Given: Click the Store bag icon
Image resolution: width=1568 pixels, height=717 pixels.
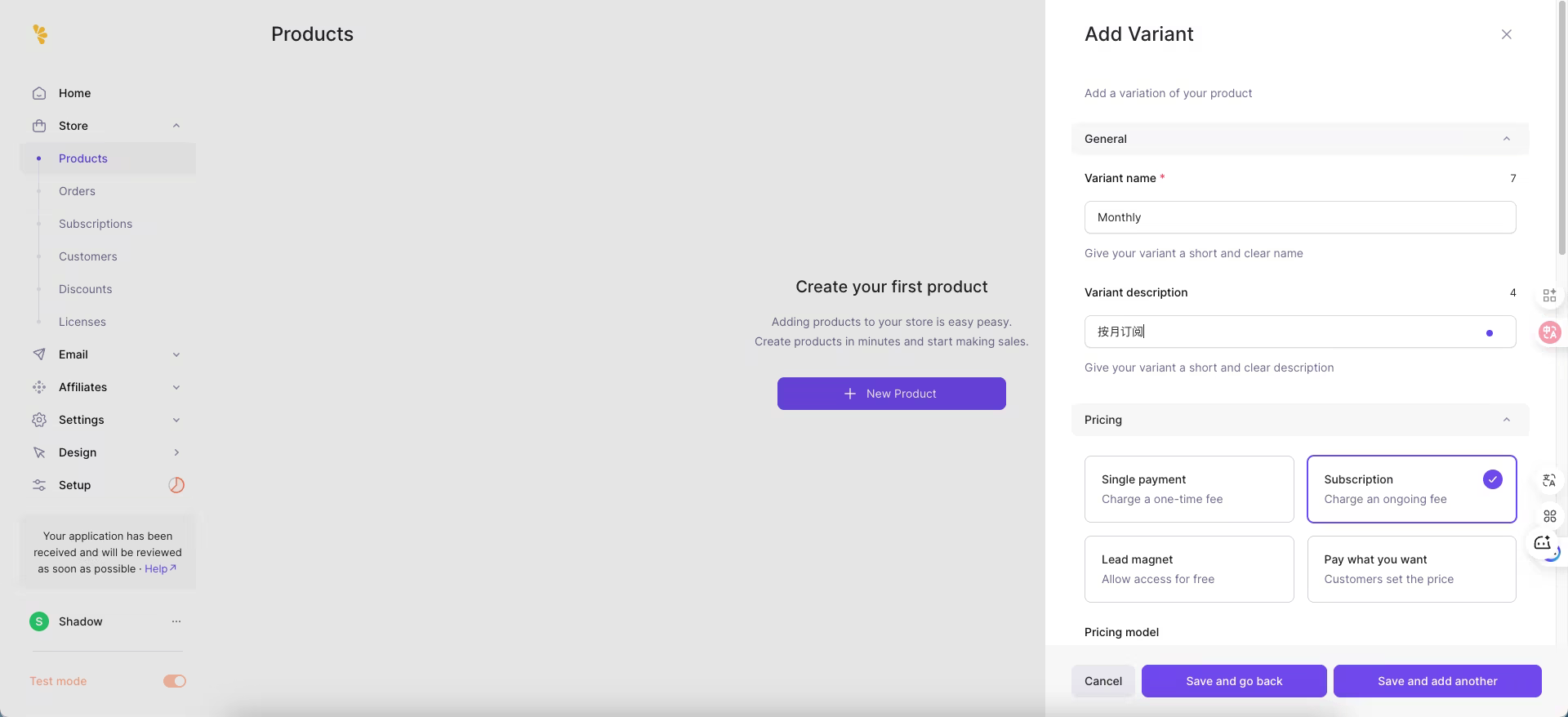Looking at the screenshot, I should tap(39, 126).
